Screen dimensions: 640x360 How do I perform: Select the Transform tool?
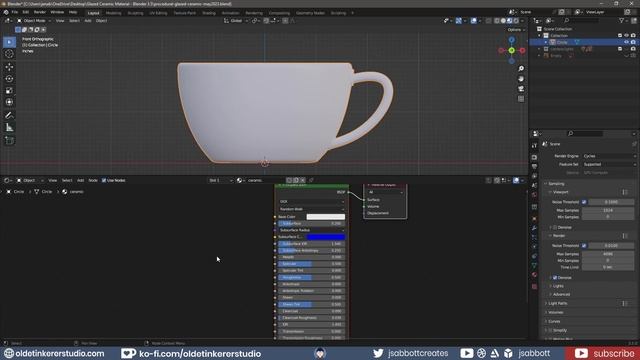(x=9, y=102)
